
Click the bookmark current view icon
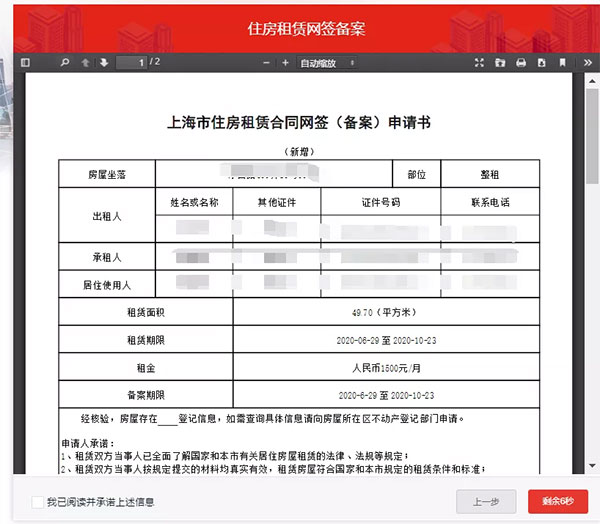click(x=562, y=63)
